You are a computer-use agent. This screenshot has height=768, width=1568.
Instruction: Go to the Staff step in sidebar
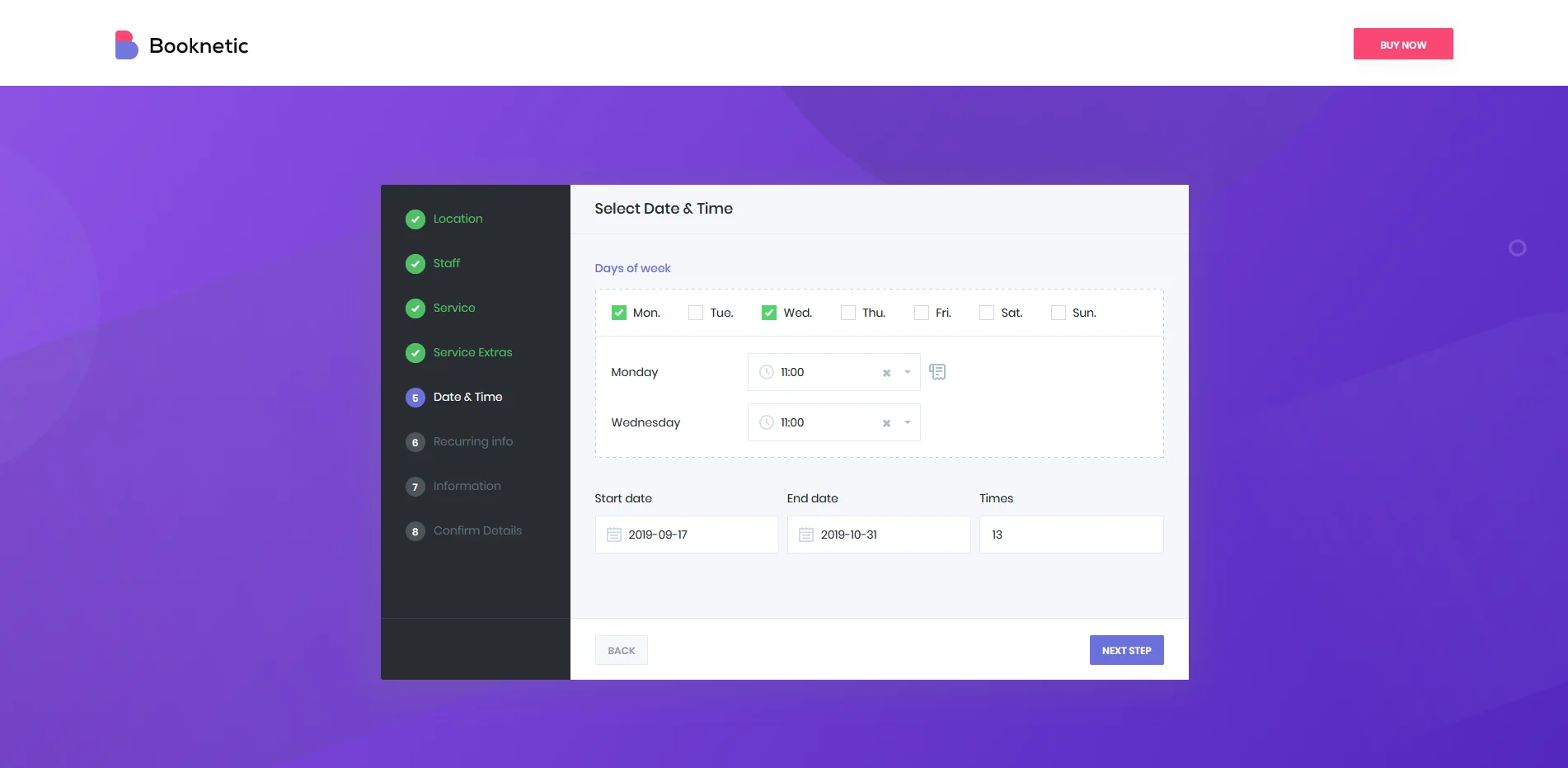tap(447, 263)
